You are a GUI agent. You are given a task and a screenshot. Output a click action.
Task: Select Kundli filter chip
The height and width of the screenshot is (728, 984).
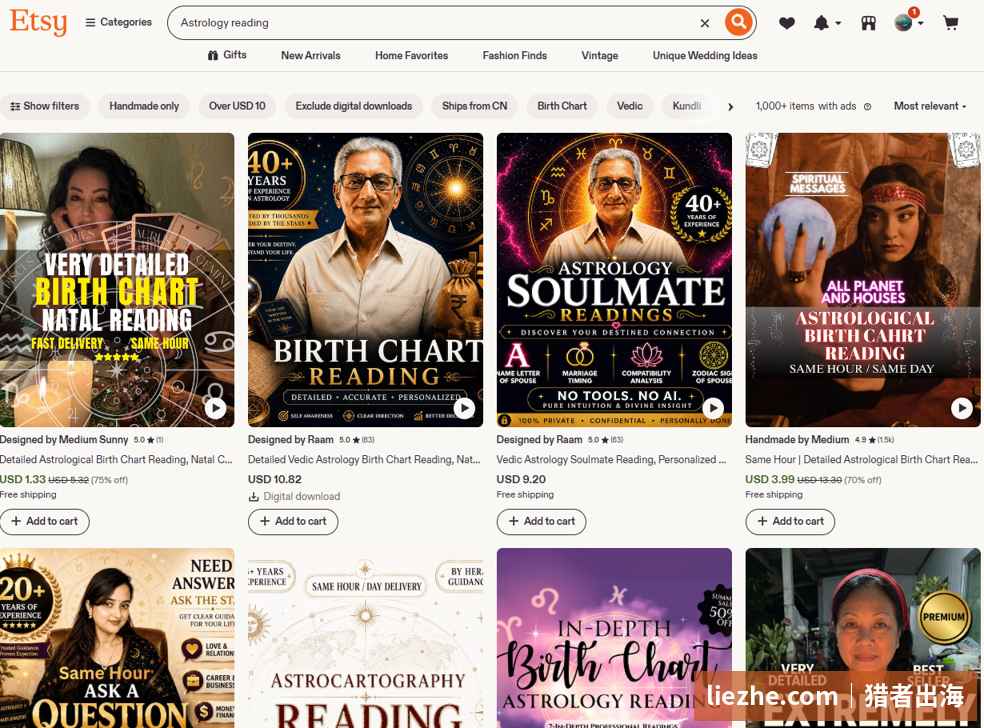[x=687, y=106]
